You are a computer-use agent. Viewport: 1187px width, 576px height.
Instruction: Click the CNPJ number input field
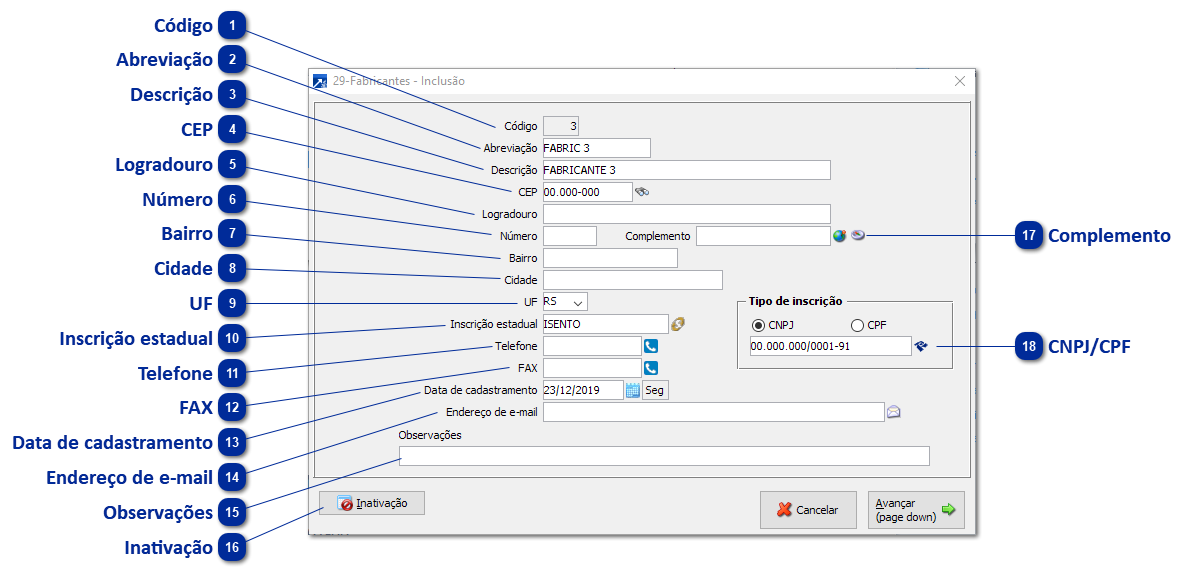(830, 346)
